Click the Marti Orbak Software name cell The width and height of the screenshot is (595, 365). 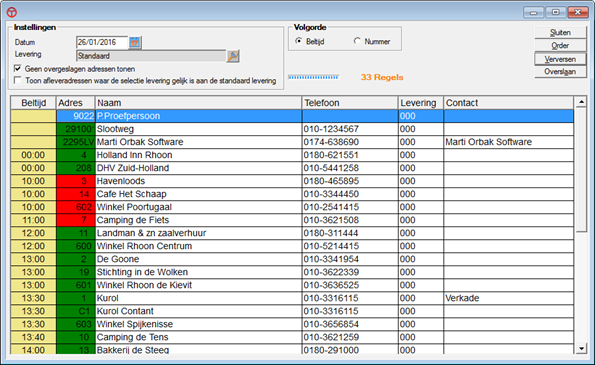[198, 142]
